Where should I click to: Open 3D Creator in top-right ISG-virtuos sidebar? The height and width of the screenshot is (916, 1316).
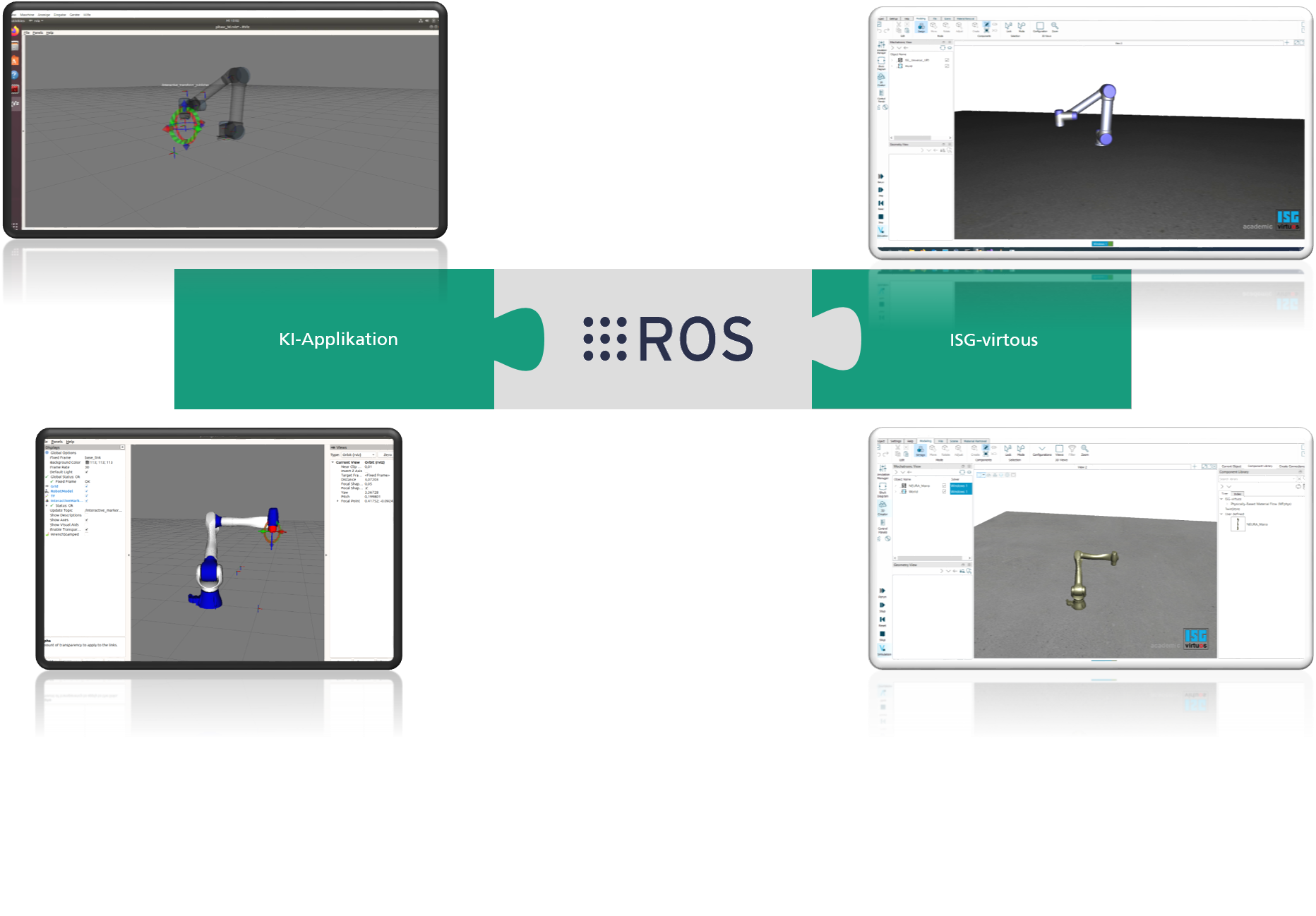(881, 79)
